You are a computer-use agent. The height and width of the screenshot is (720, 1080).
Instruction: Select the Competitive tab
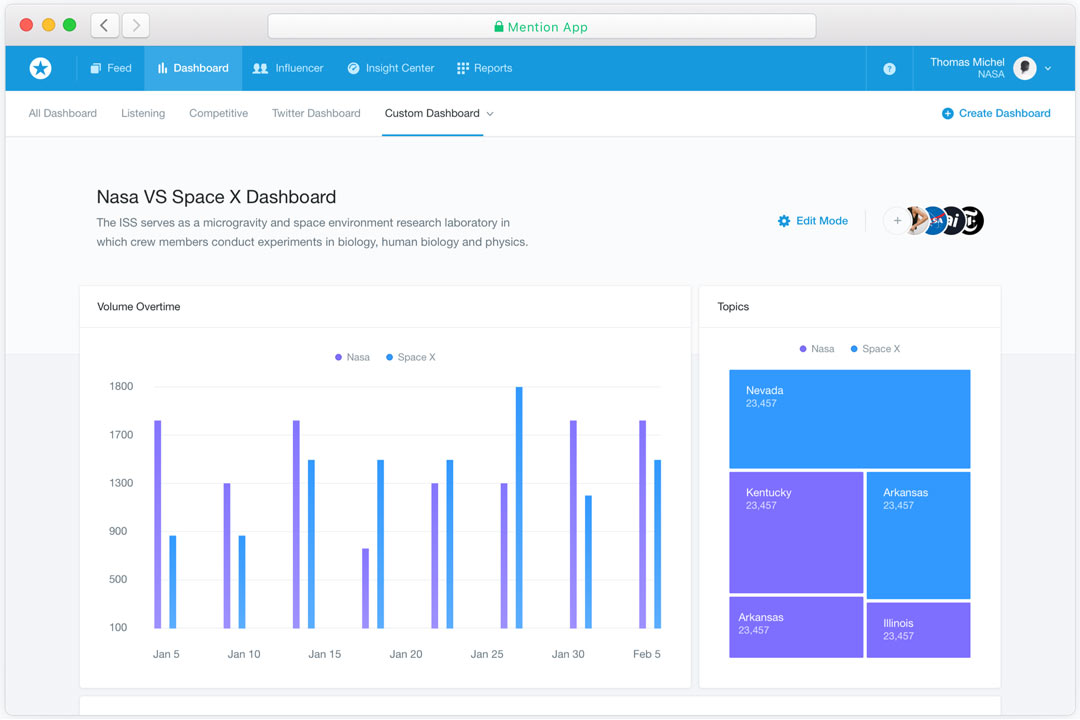[218, 113]
